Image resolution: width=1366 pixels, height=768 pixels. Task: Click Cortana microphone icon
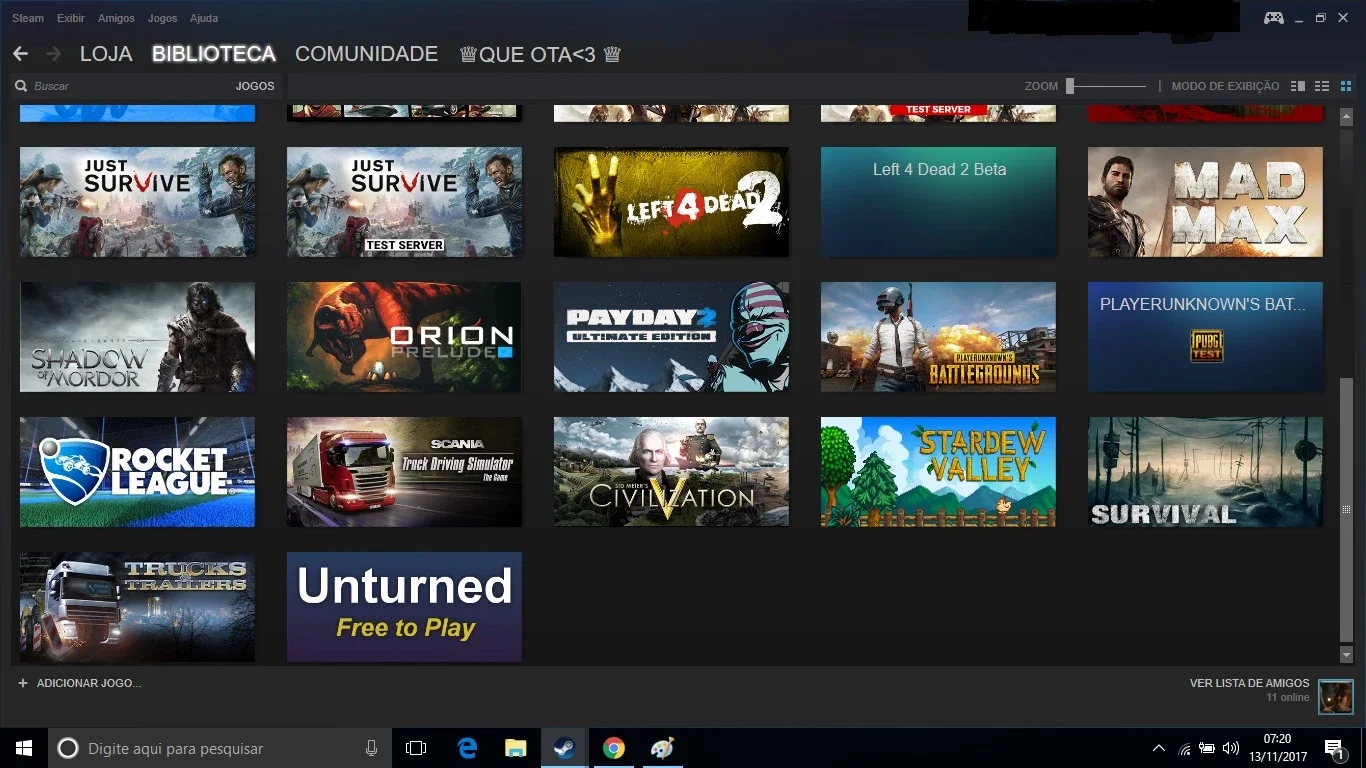[x=371, y=748]
